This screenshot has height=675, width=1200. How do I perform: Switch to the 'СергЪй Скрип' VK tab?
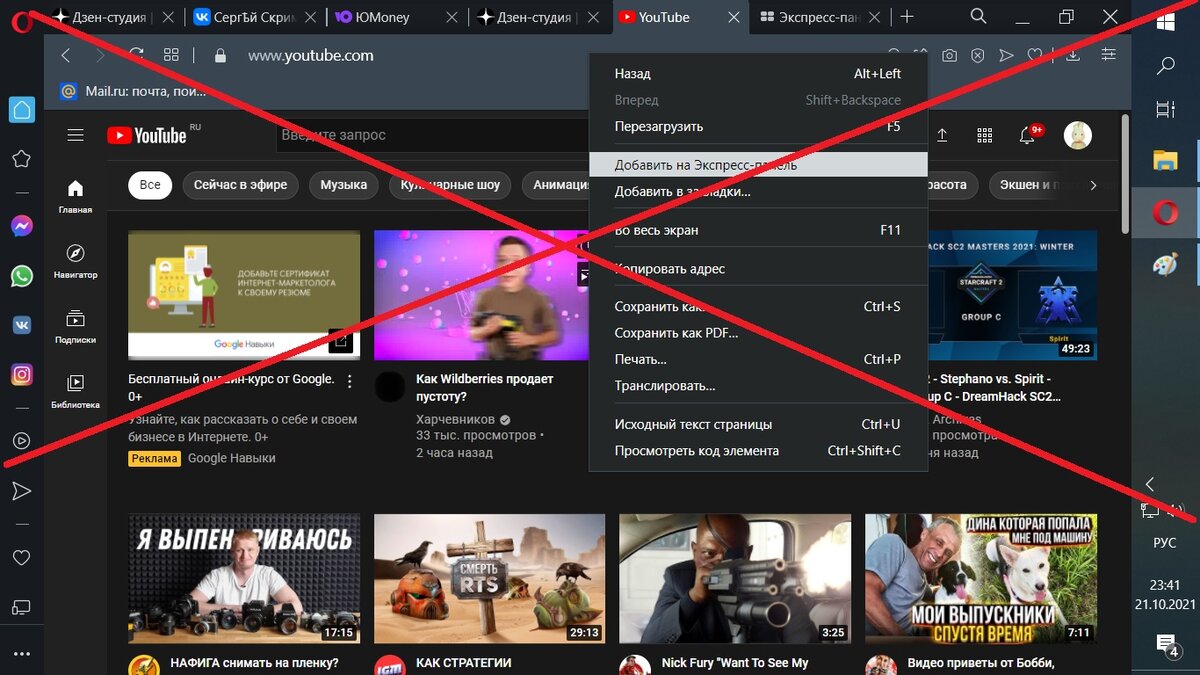click(255, 17)
